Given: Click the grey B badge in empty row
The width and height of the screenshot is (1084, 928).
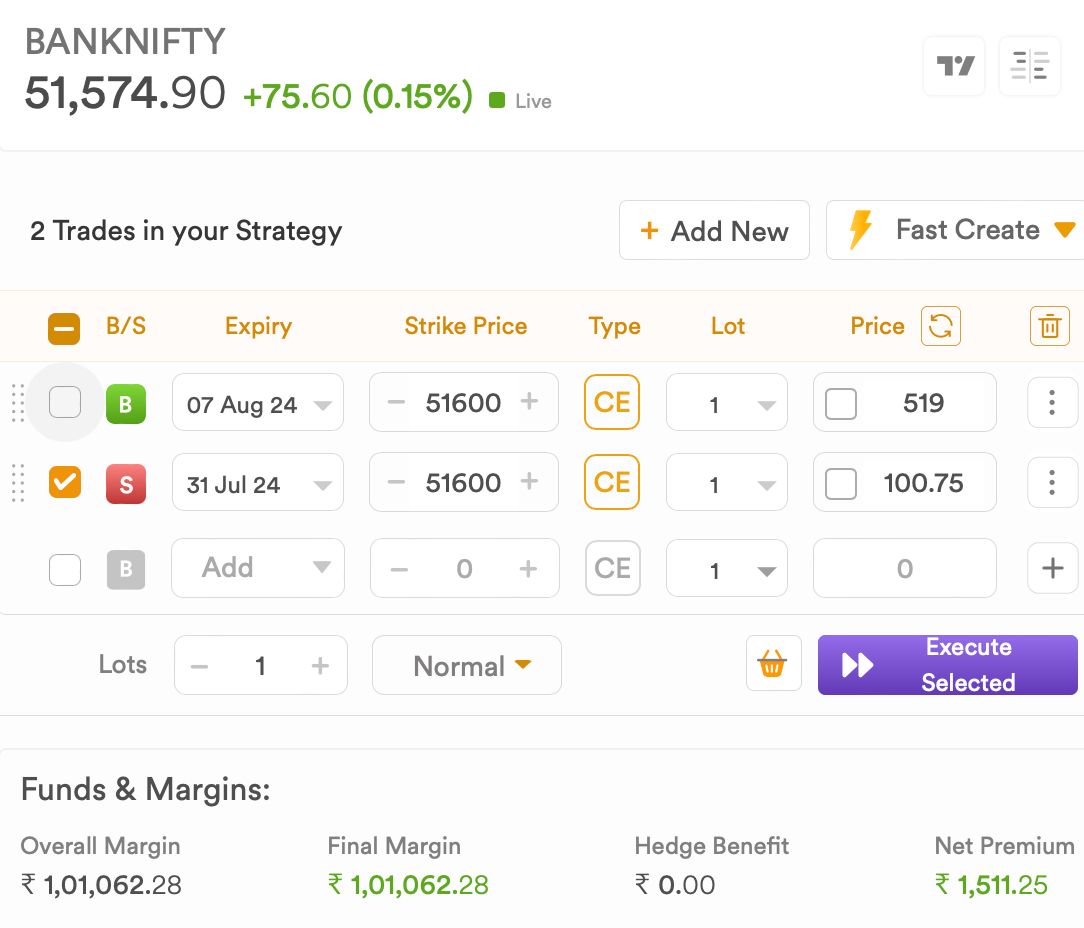Looking at the screenshot, I should coord(126,570).
